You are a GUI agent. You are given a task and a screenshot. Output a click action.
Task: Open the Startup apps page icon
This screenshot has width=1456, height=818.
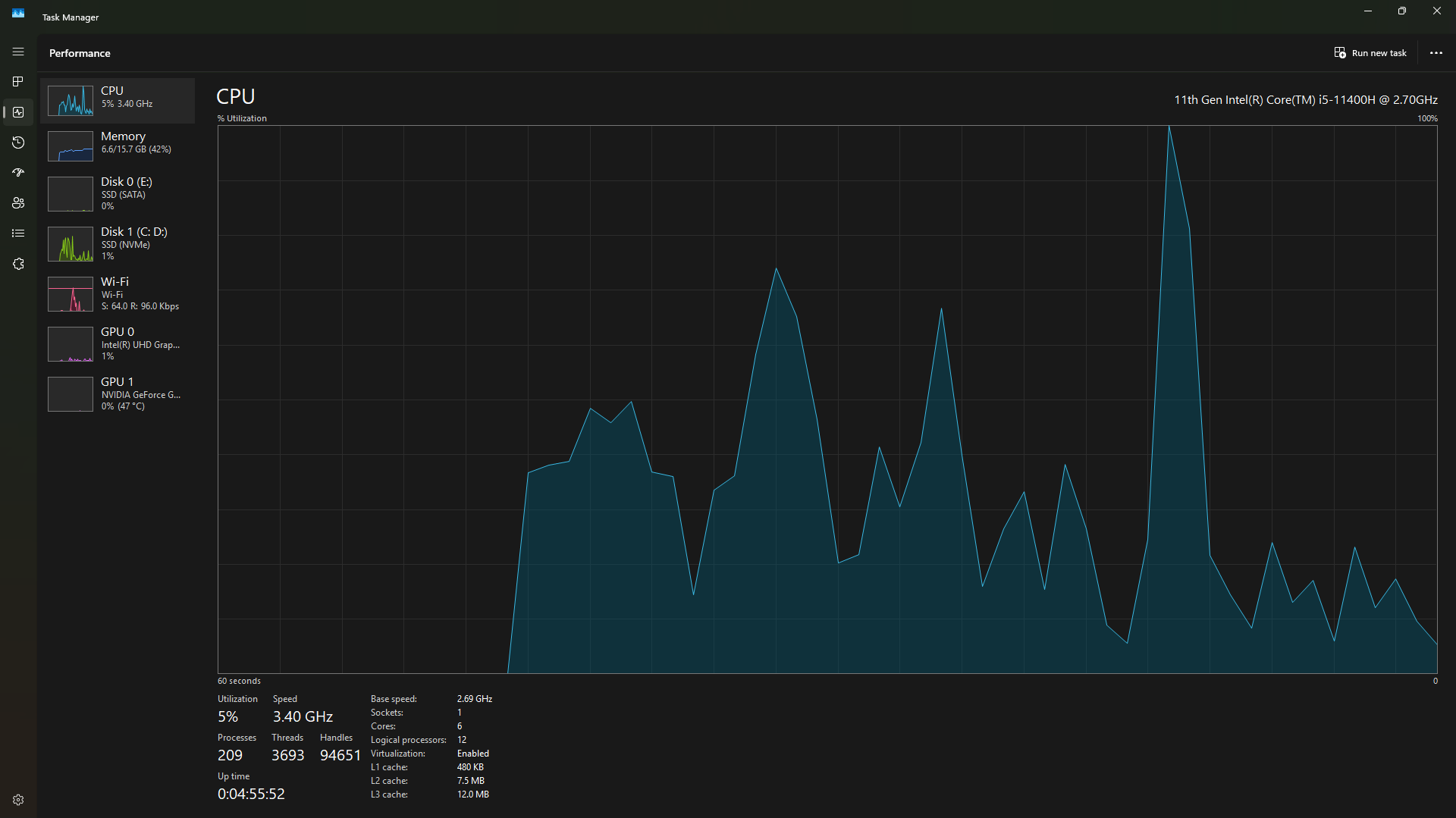pyautogui.click(x=18, y=173)
